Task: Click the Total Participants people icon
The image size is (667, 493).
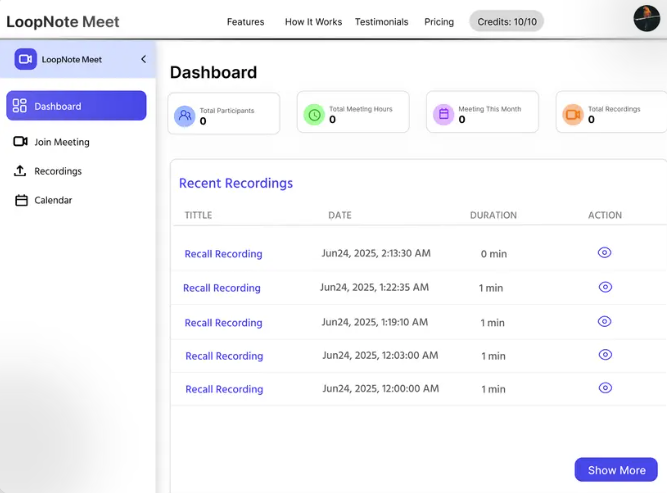Action: tap(185, 116)
